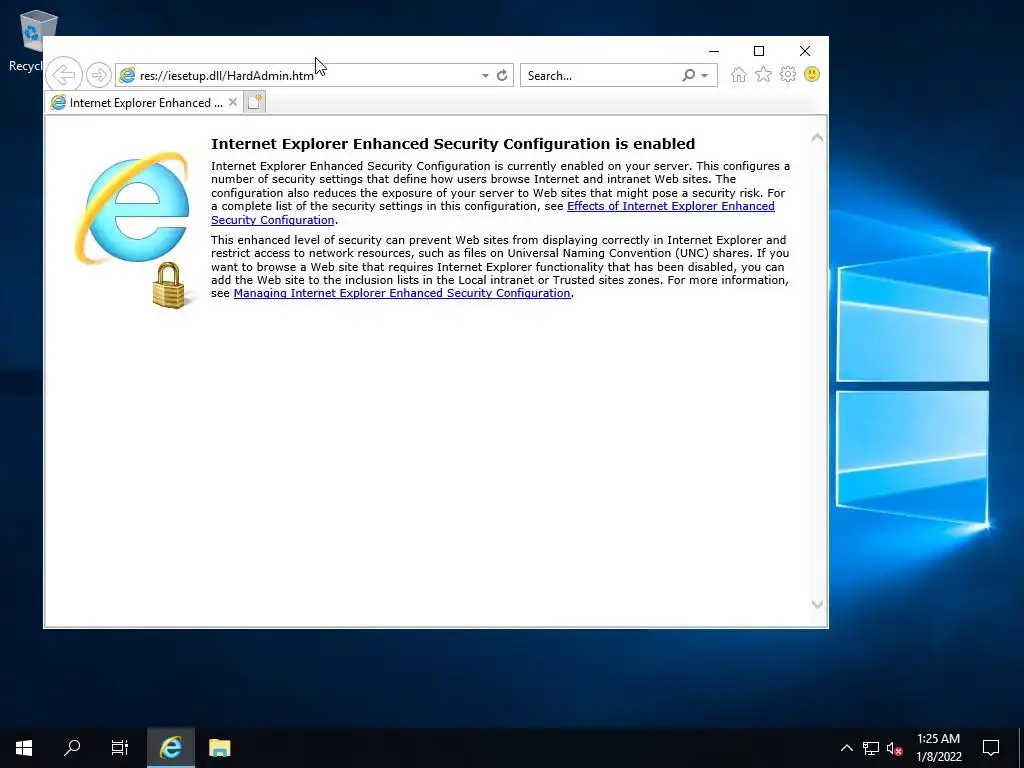This screenshot has height=768, width=1024.
Task: Click the page scrollbar up arrow
Action: click(817, 138)
